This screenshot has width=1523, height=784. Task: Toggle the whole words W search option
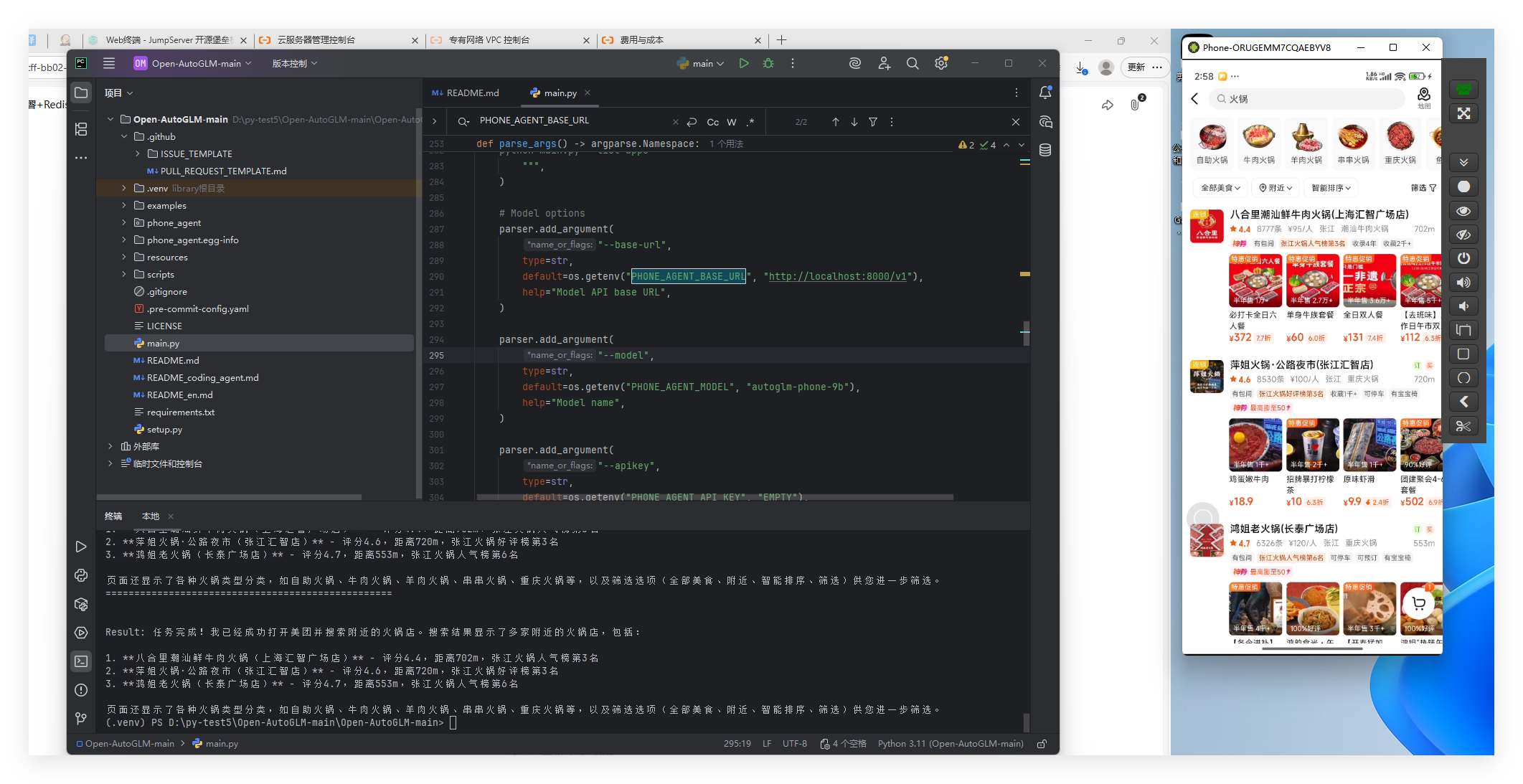(x=732, y=122)
